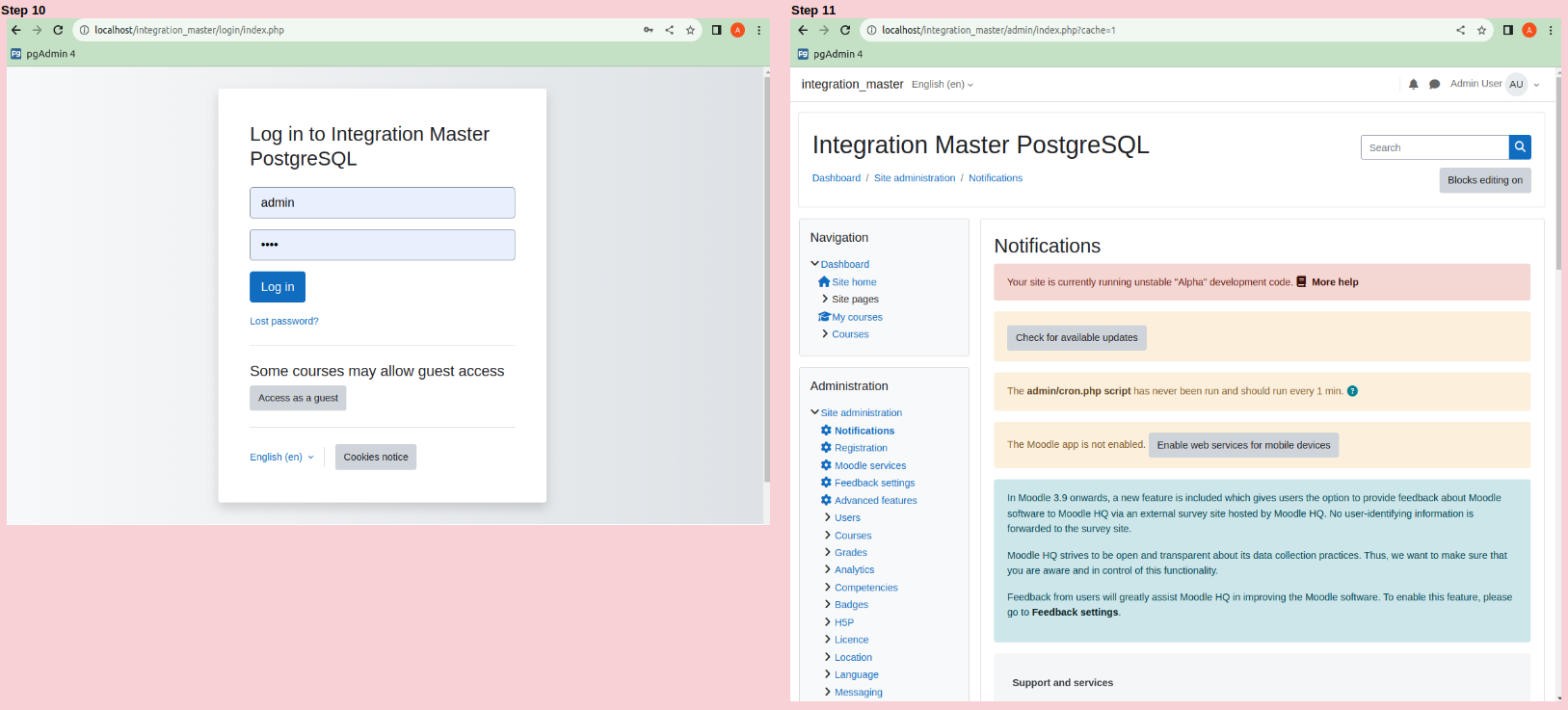
Task: Open Moodle services in Administration block
Action: [x=870, y=465]
